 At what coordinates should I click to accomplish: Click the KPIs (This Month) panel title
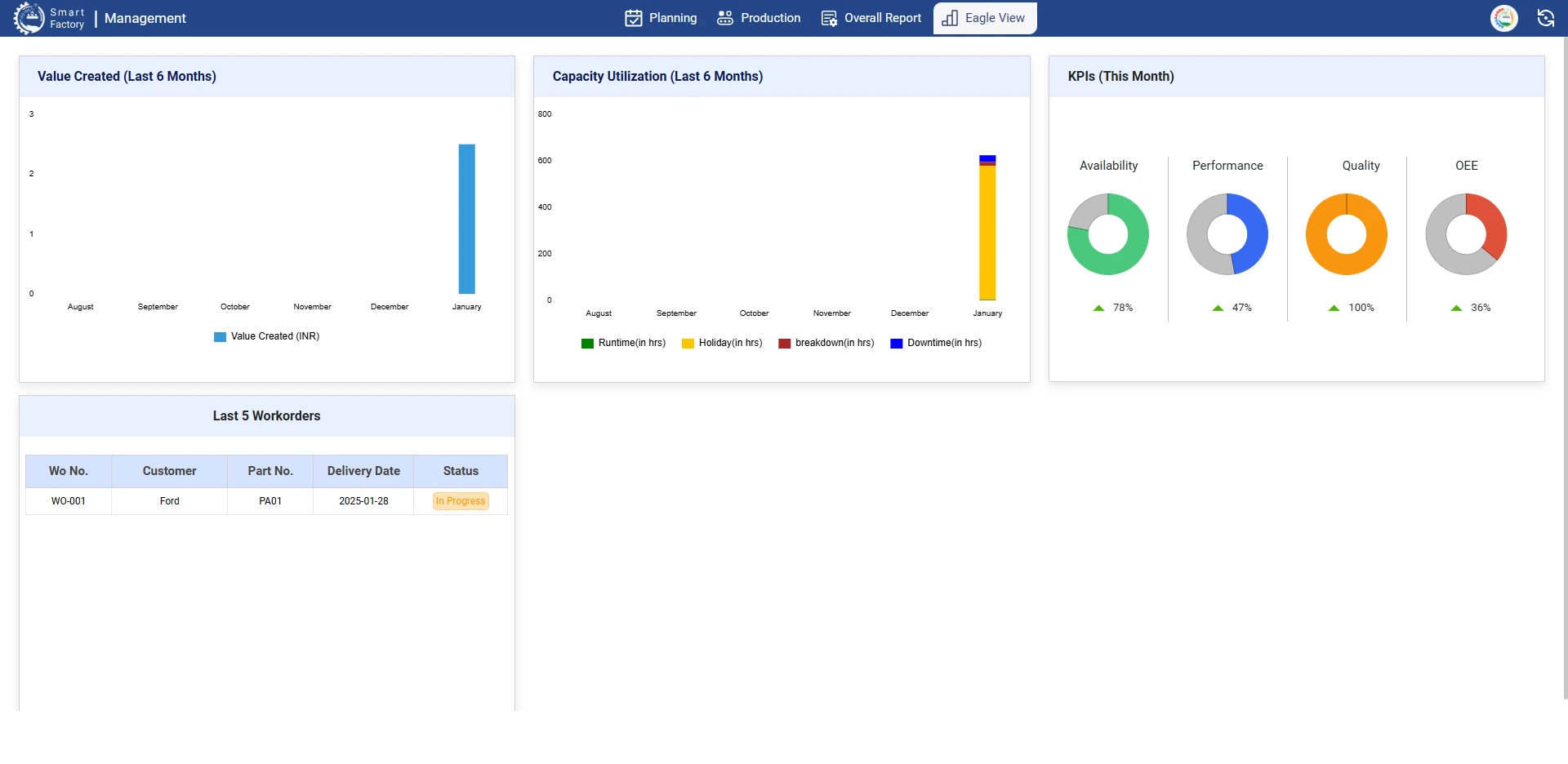click(1121, 76)
